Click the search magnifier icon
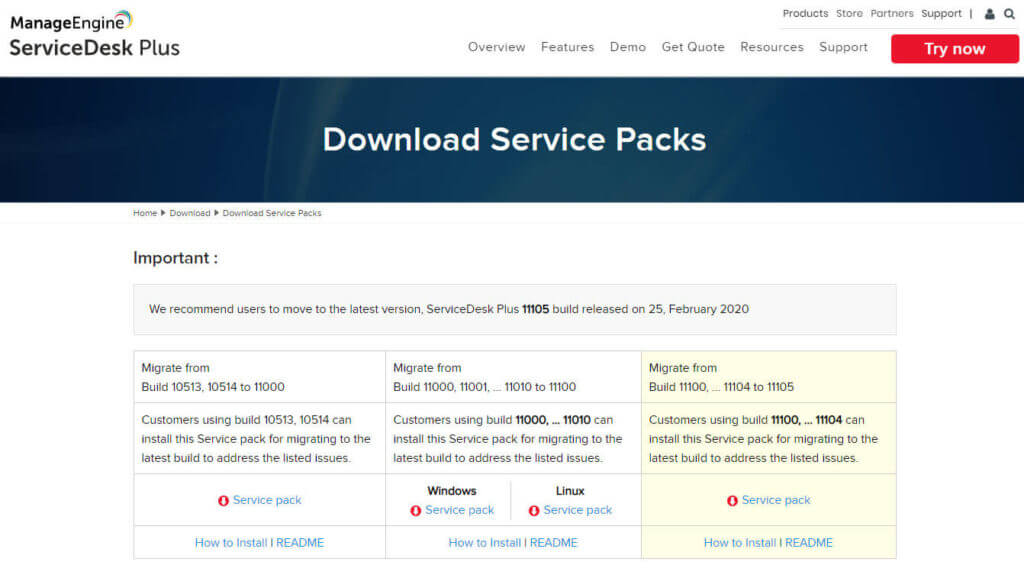 pyautogui.click(x=1010, y=14)
